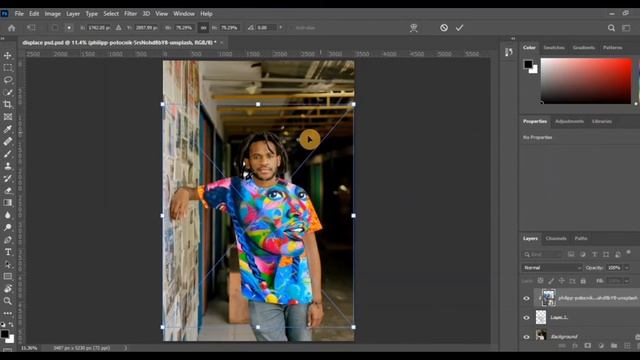Viewport: 640px width, 360px height.
Task: Toggle lock transparent pixels
Action: point(540,281)
